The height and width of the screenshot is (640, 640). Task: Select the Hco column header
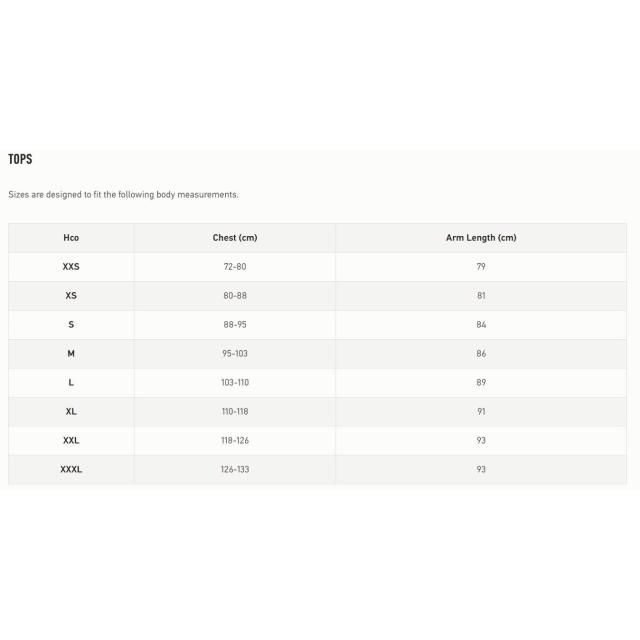[x=71, y=238]
